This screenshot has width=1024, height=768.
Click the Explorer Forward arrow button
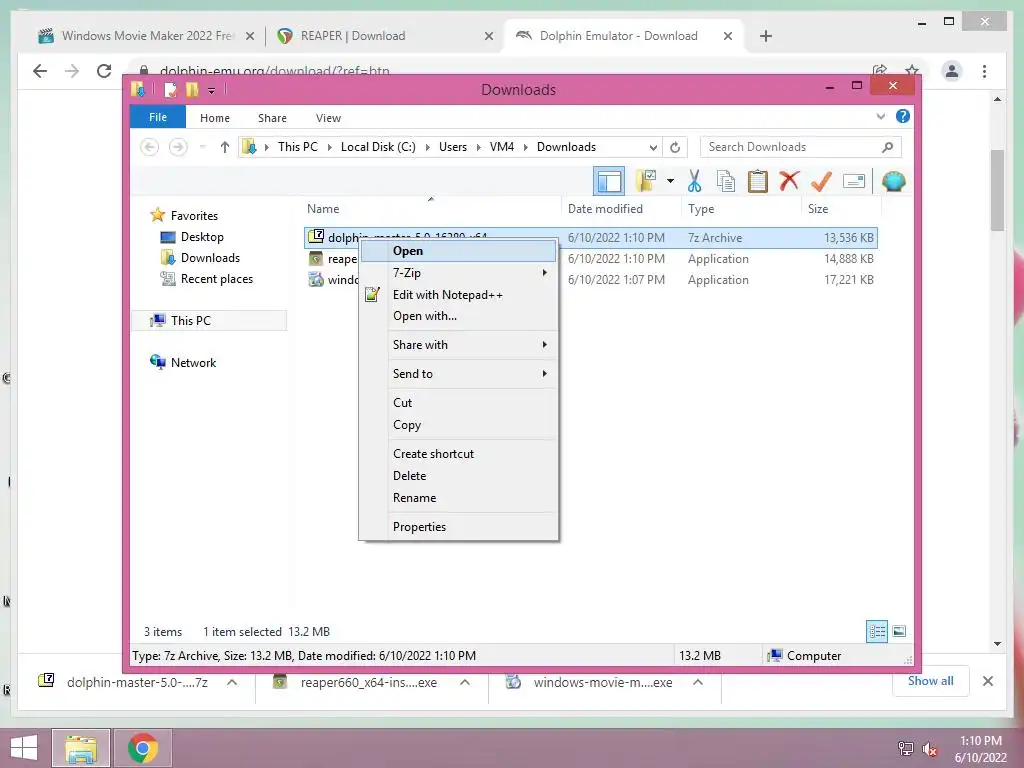(178, 147)
